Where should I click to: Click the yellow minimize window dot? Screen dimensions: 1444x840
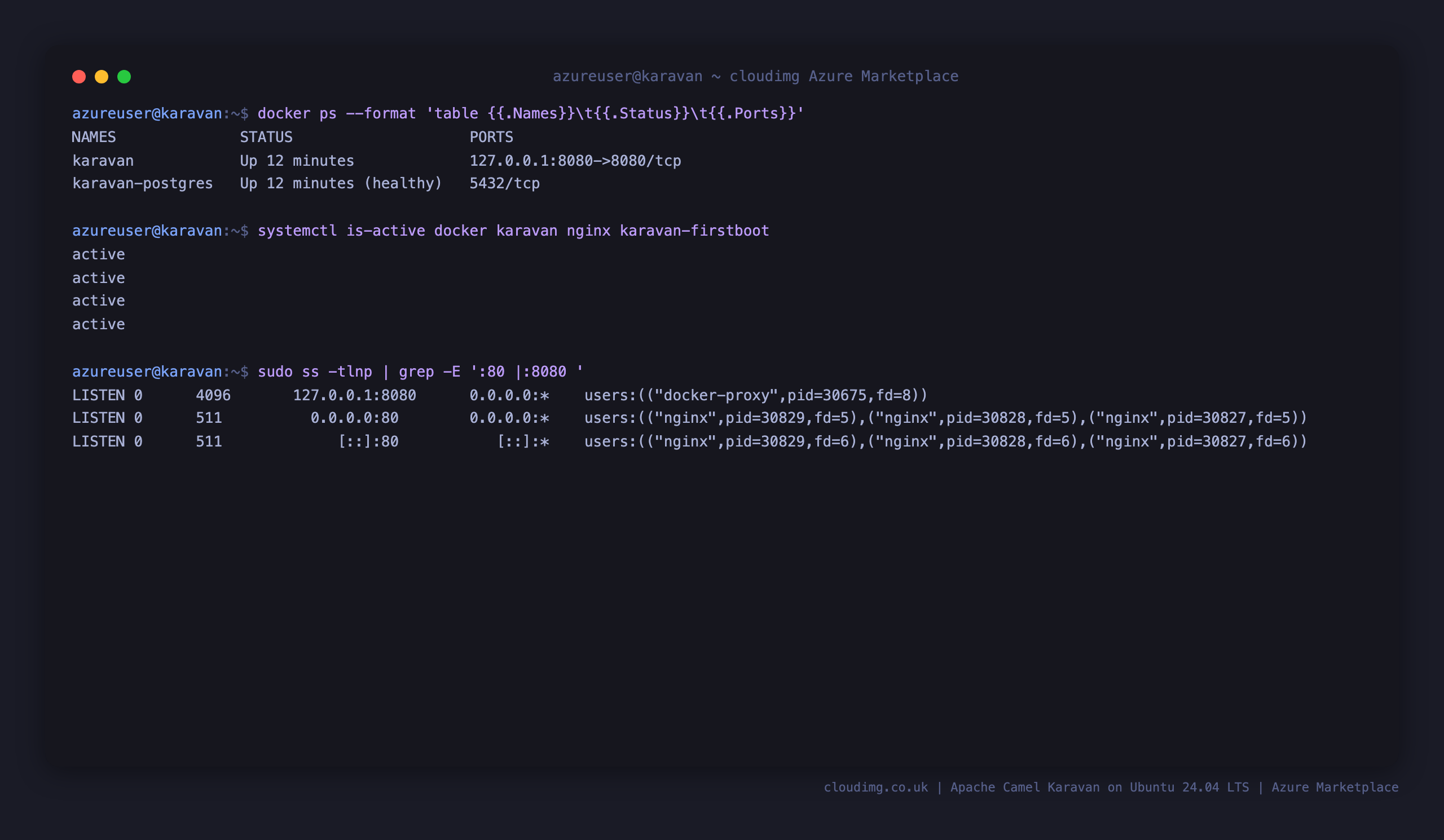click(102, 77)
